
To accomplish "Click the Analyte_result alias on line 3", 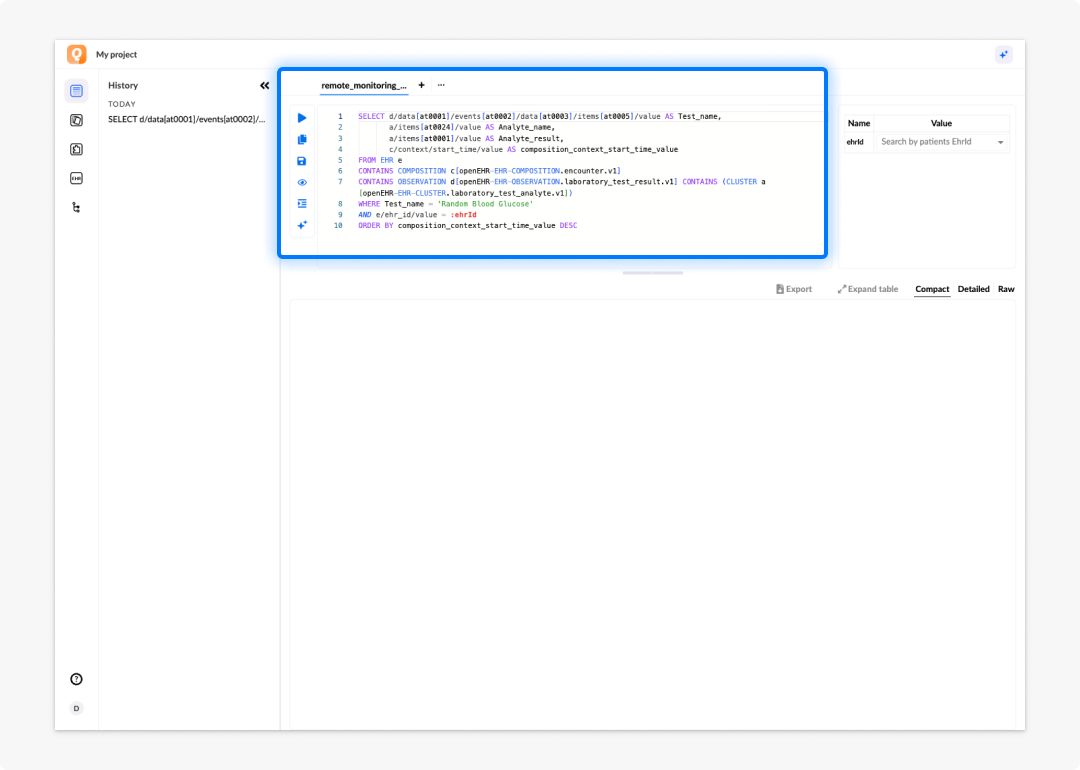I will (529, 138).
